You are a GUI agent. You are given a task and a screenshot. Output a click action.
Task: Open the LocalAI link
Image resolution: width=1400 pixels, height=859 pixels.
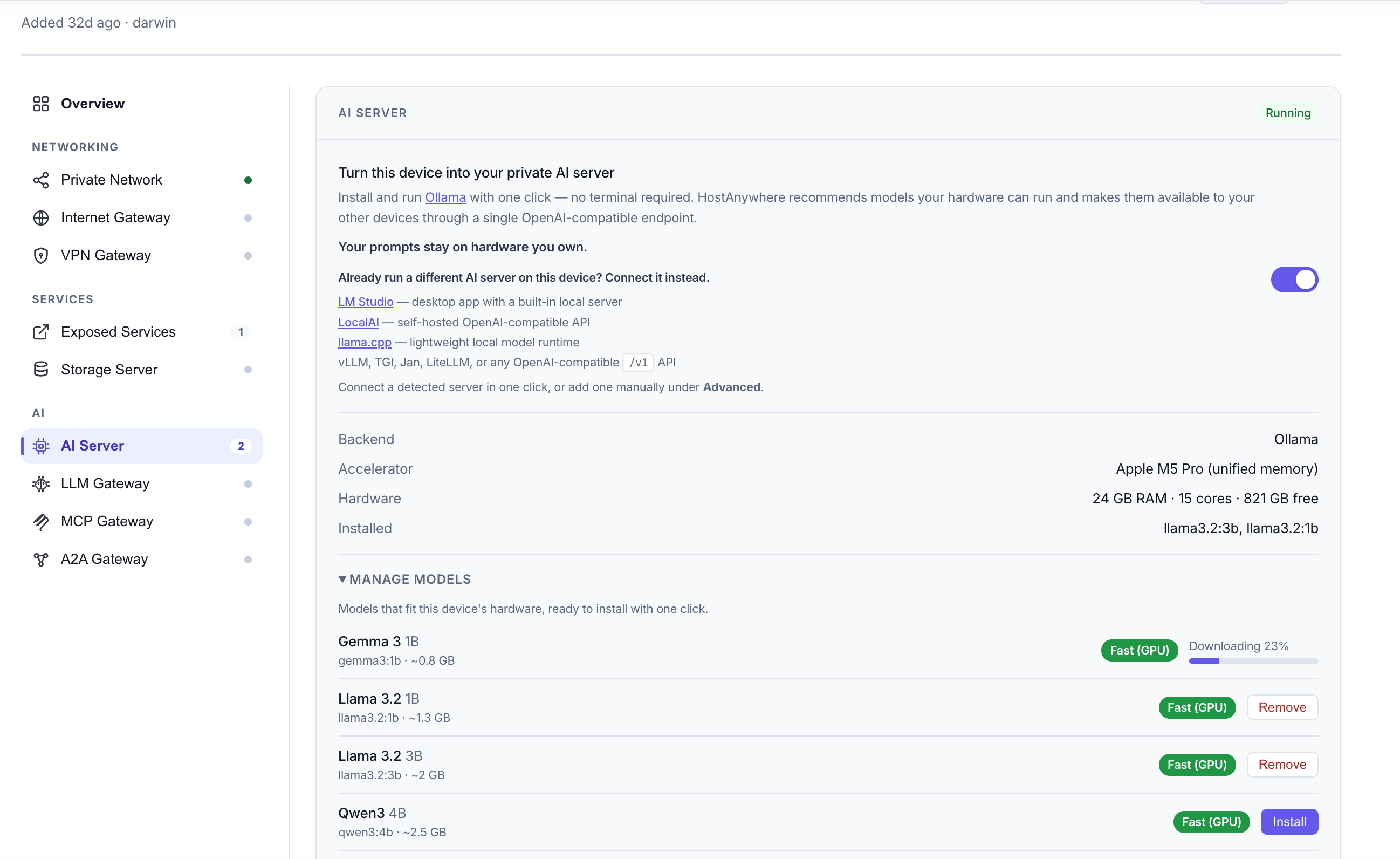359,322
